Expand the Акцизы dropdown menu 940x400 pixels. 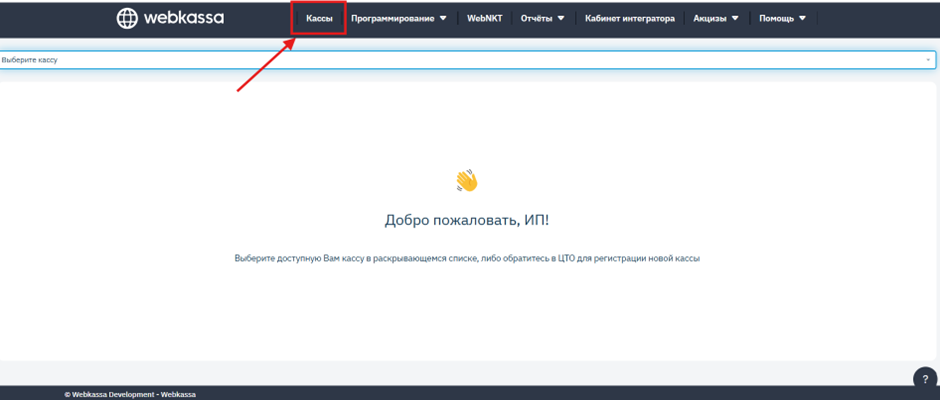716,19
